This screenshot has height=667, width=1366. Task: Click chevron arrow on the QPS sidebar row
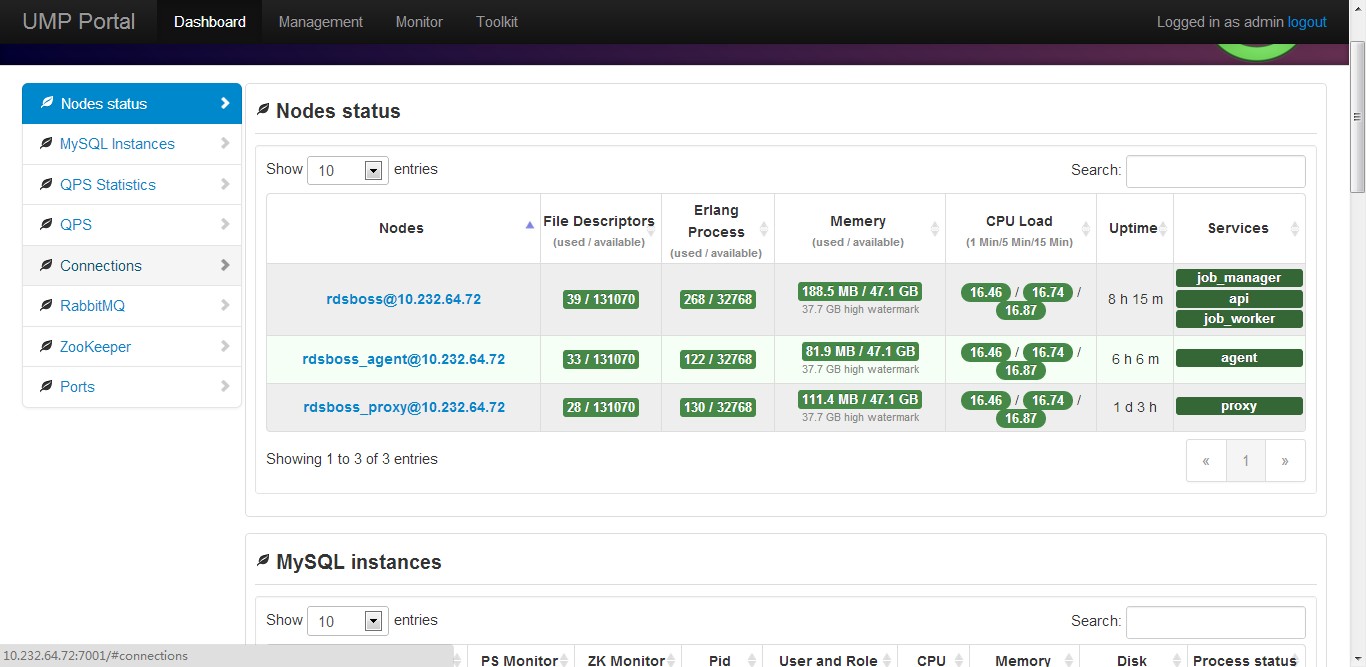[225, 224]
